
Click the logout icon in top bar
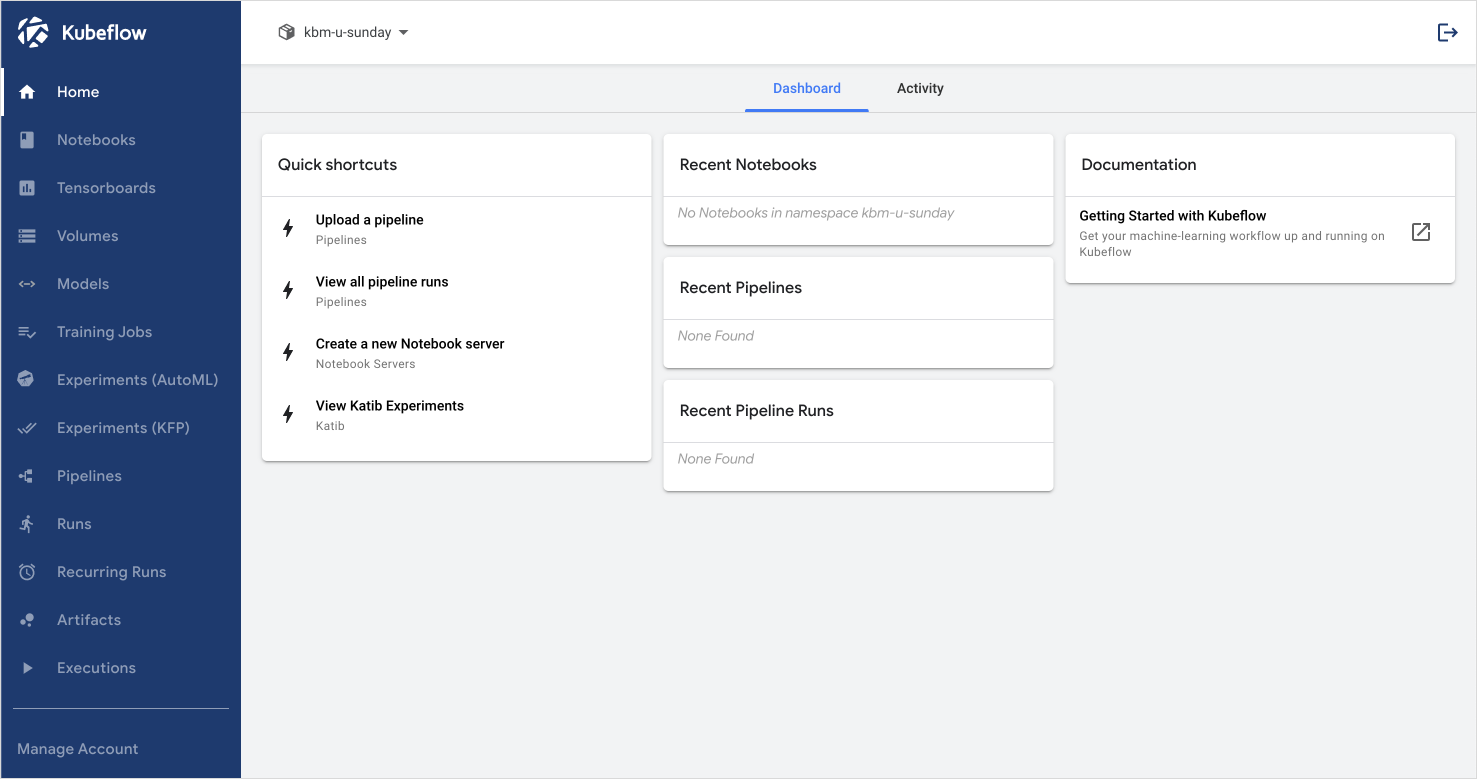click(x=1447, y=32)
